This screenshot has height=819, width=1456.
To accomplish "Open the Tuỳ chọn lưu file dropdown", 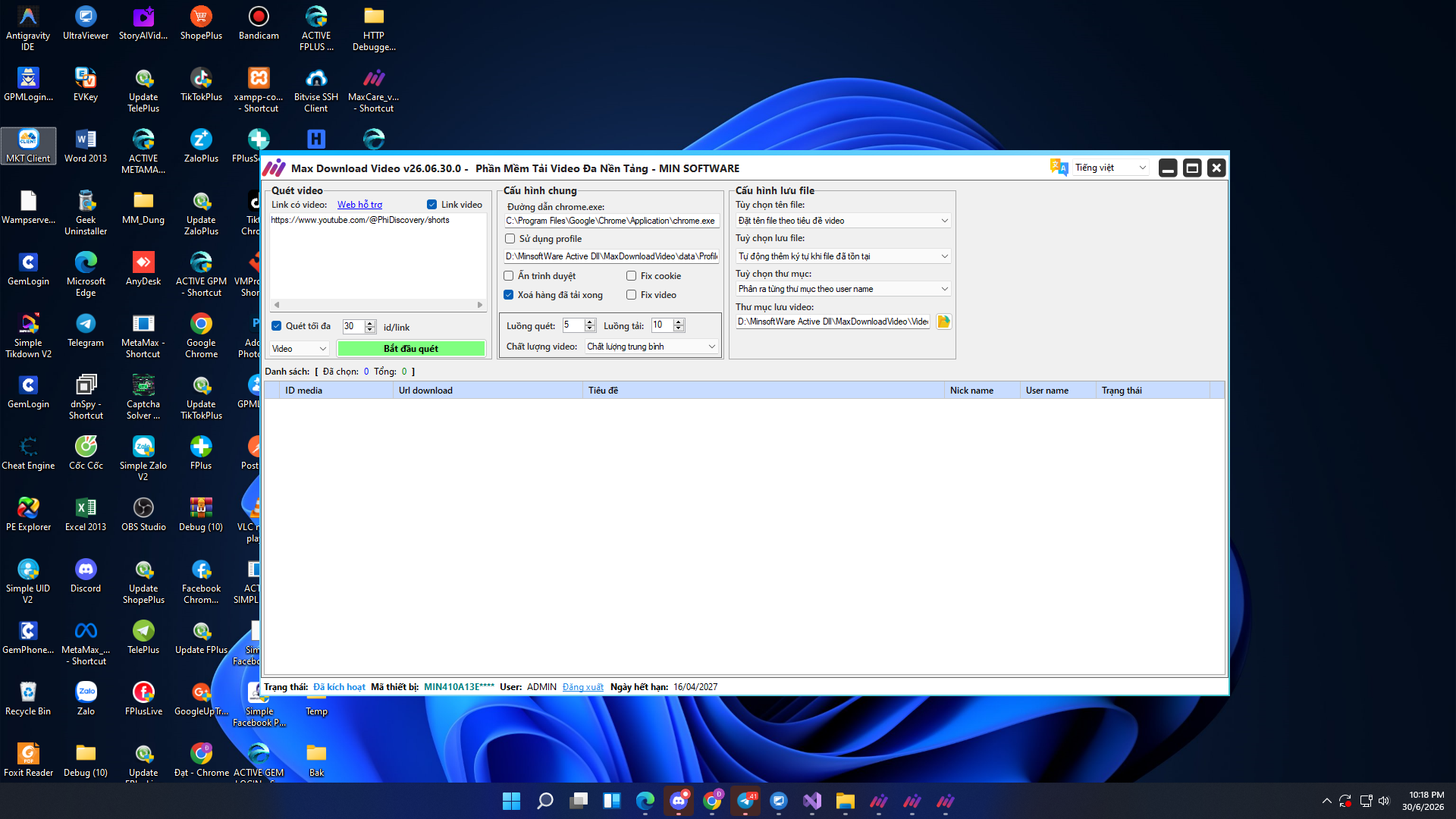I will tap(843, 256).
